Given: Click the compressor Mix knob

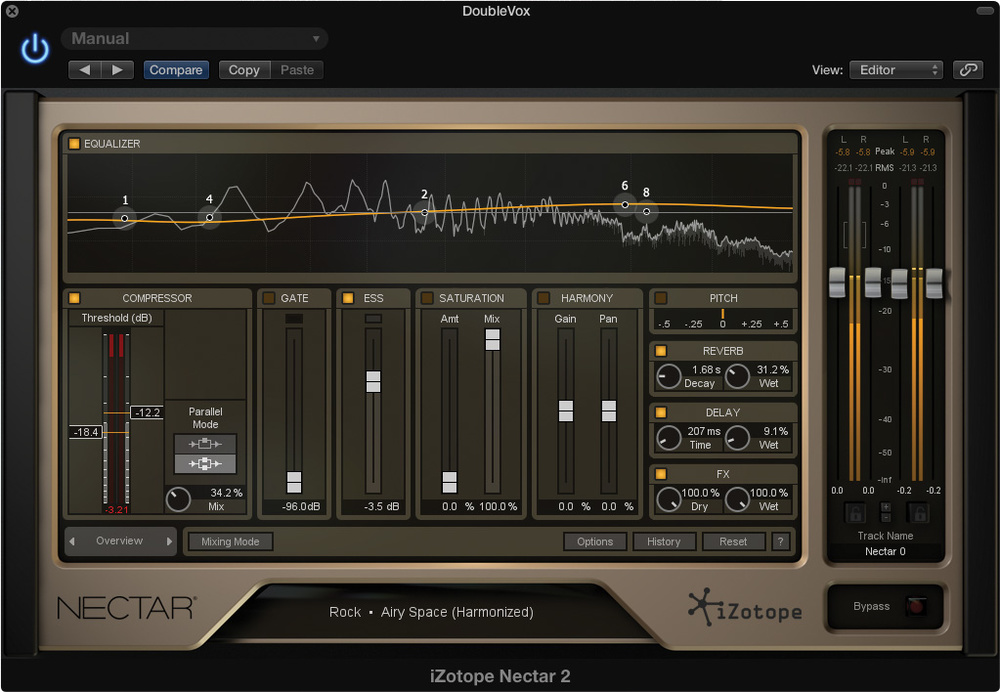Looking at the screenshot, I should 178,499.
